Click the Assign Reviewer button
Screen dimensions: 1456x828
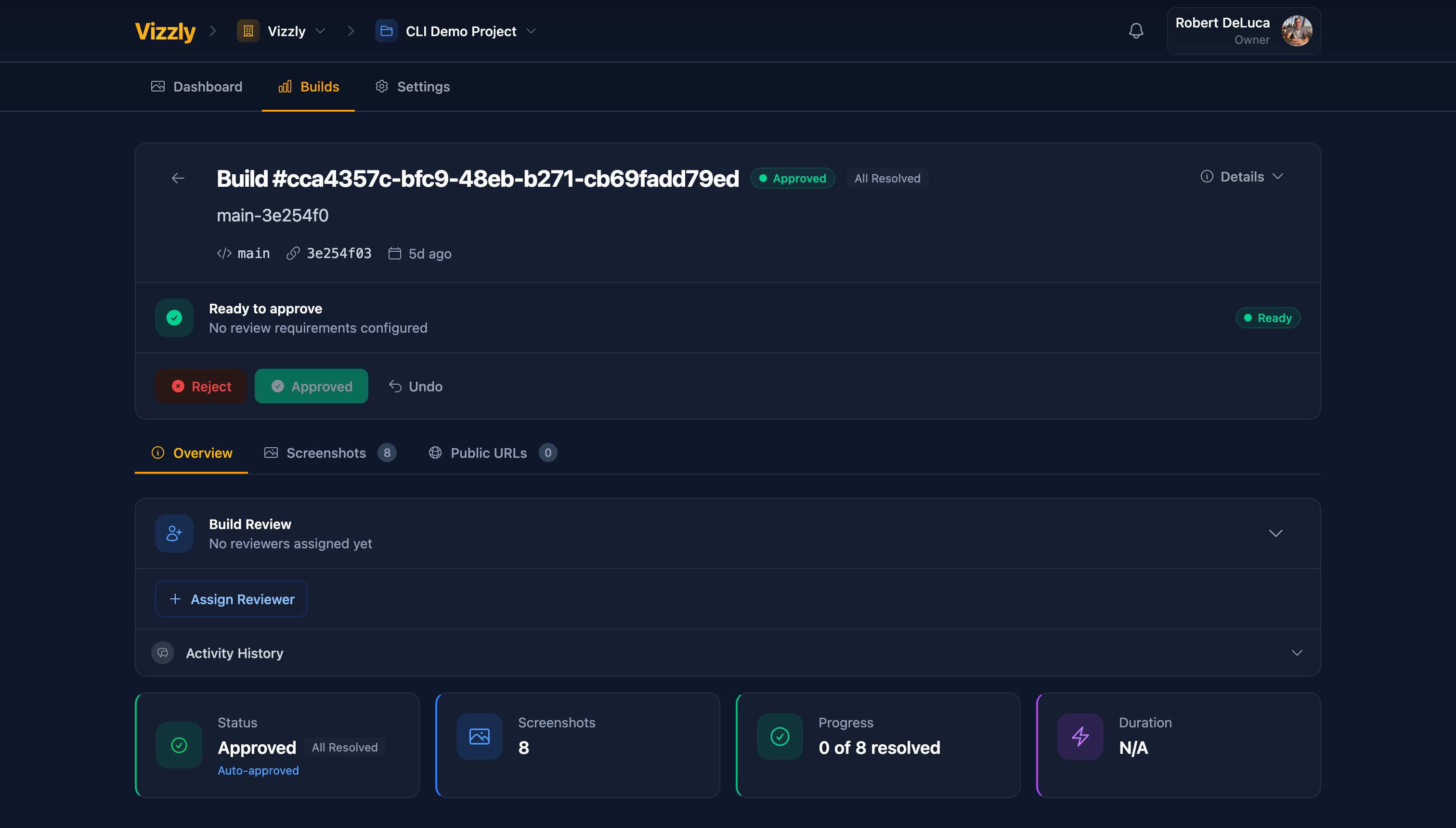point(230,598)
